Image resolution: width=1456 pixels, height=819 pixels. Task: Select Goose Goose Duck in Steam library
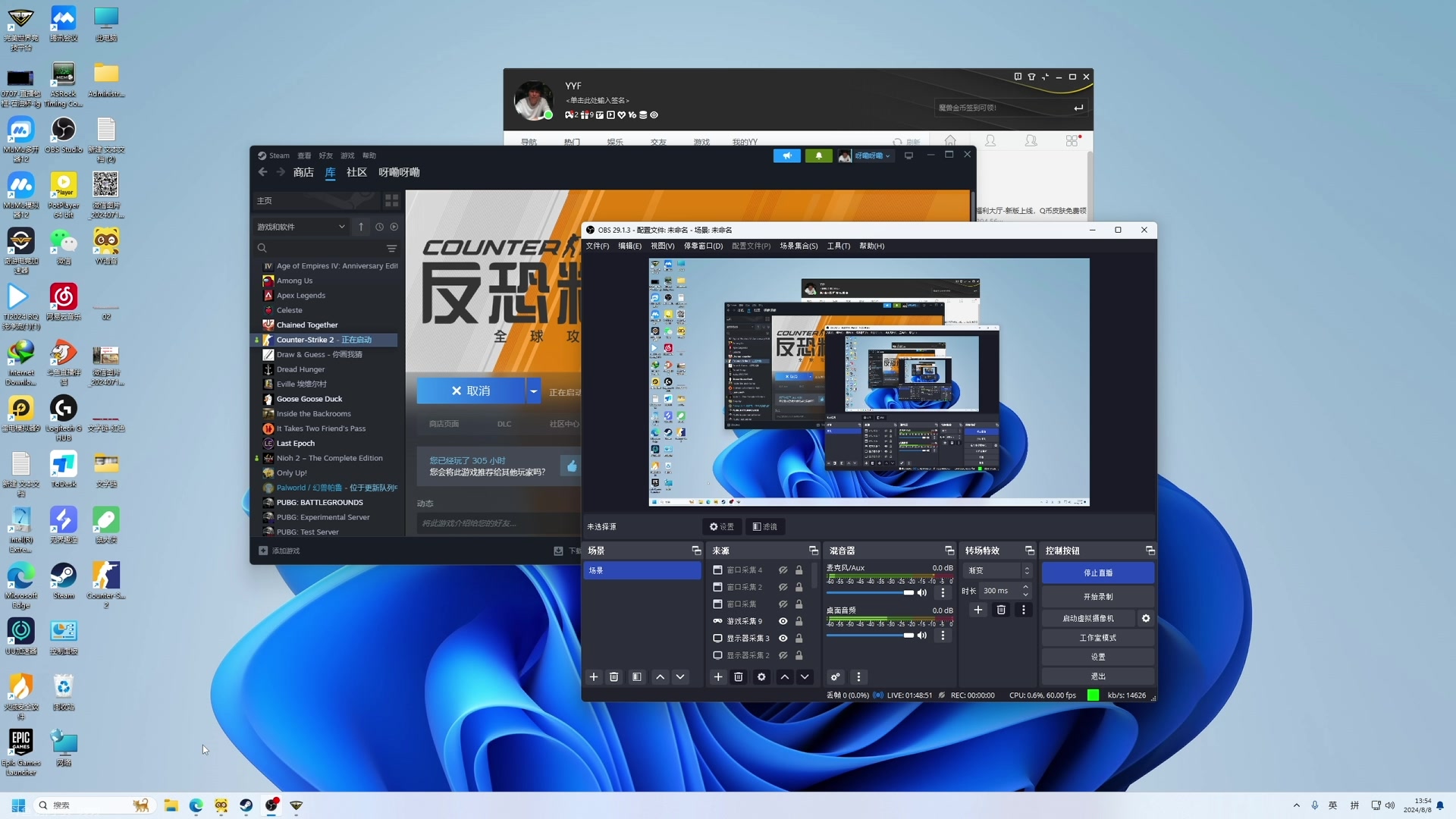pyautogui.click(x=309, y=399)
